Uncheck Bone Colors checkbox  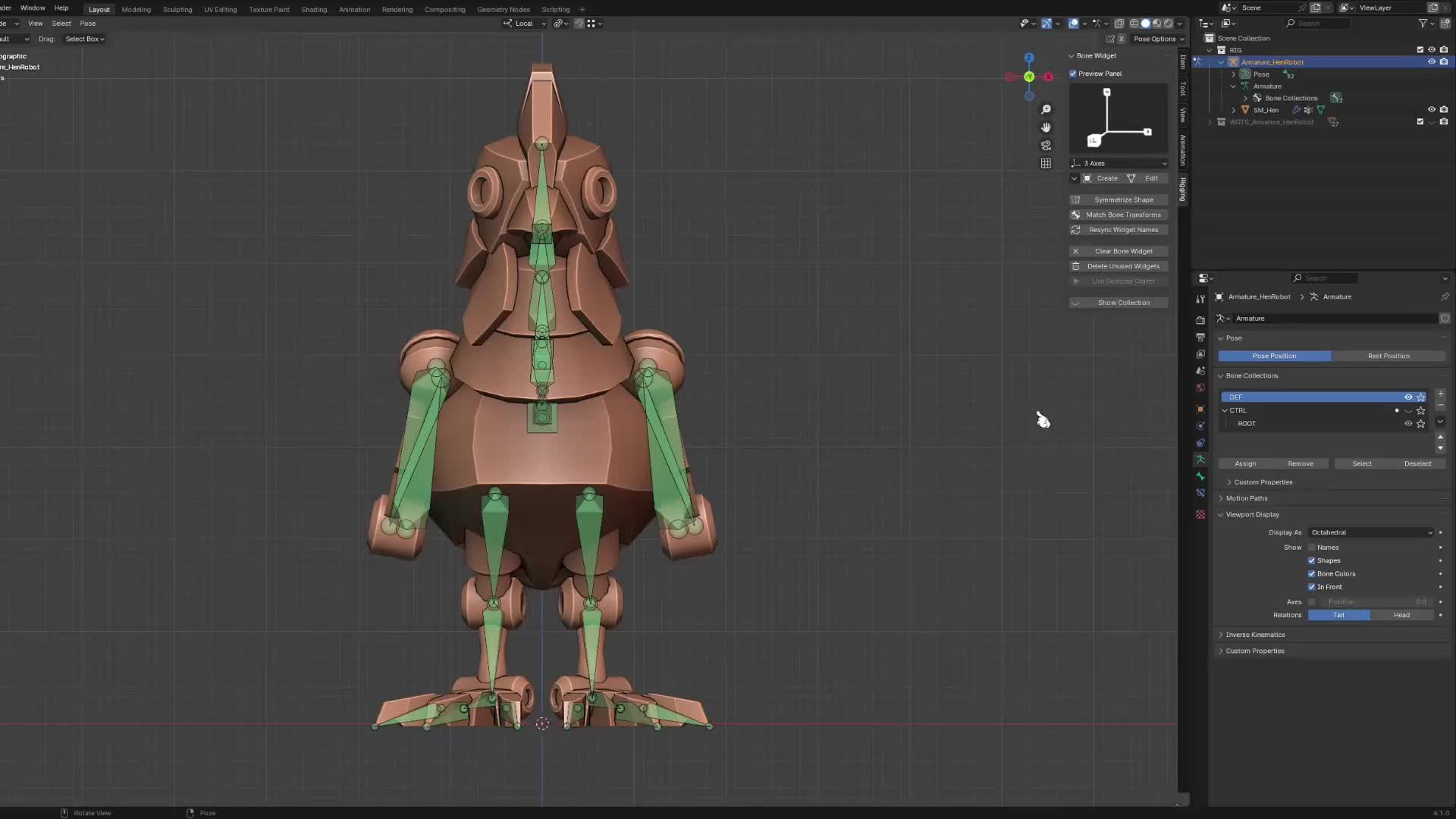click(x=1311, y=574)
